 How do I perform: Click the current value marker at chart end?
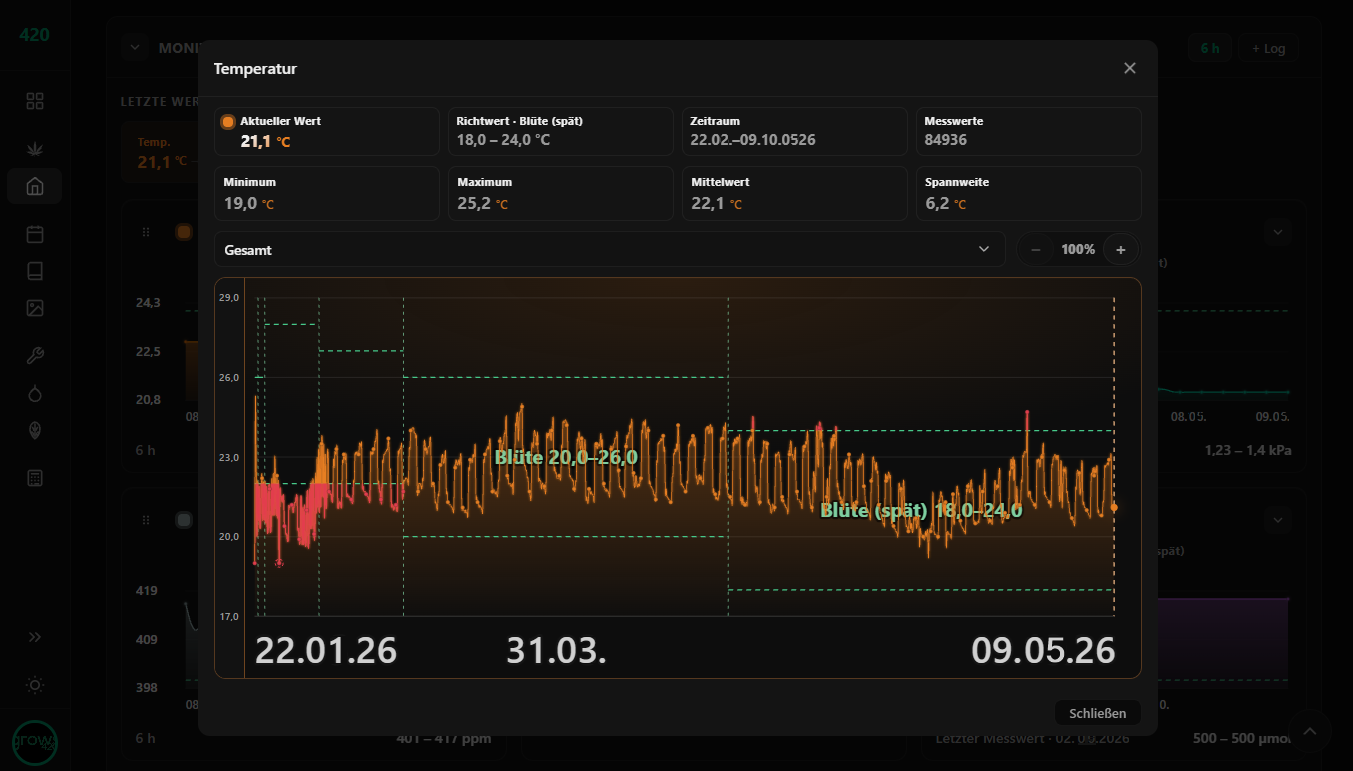pos(1114,508)
